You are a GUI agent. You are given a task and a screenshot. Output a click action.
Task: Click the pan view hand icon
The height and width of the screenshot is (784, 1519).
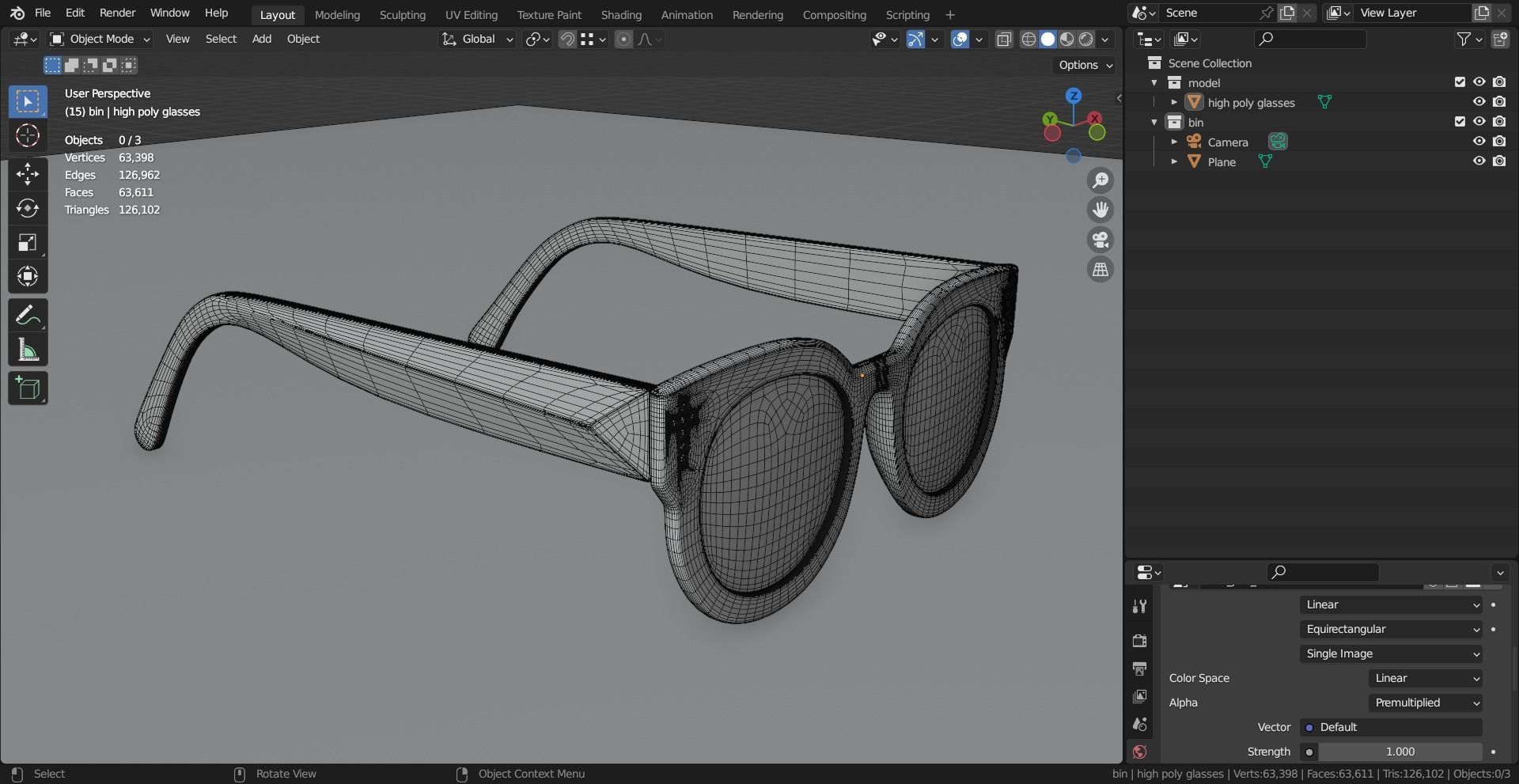coord(1100,210)
